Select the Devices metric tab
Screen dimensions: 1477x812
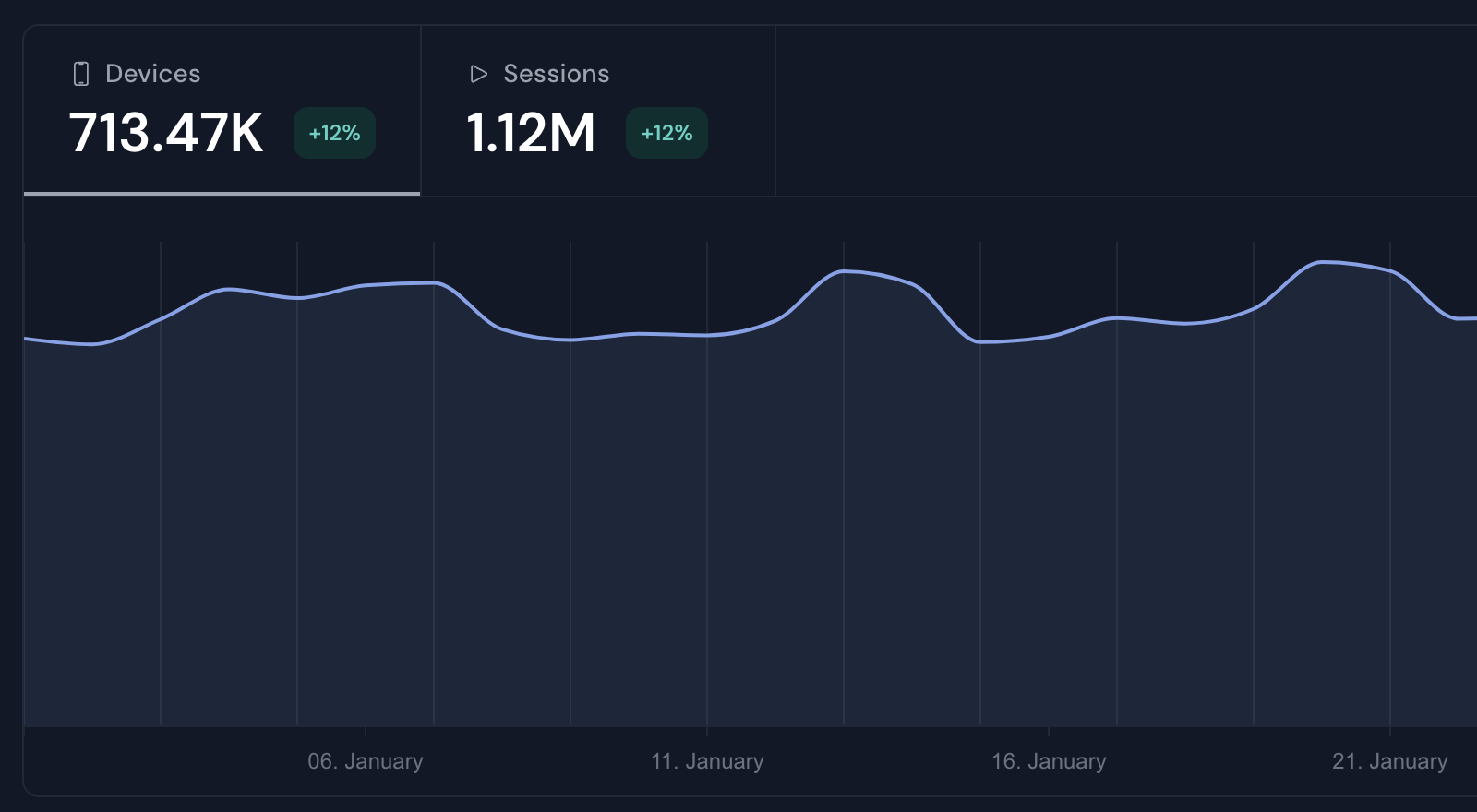(x=222, y=111)
